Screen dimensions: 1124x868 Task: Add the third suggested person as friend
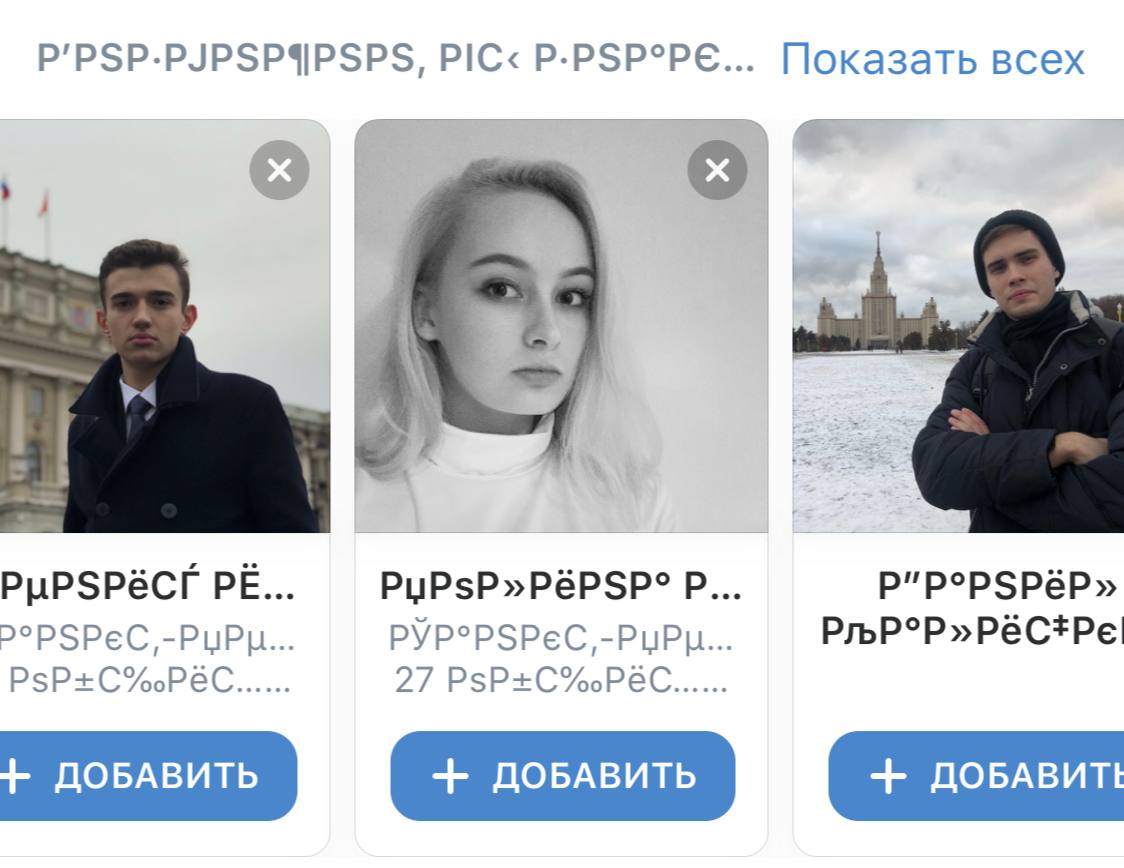pos(976,776)
